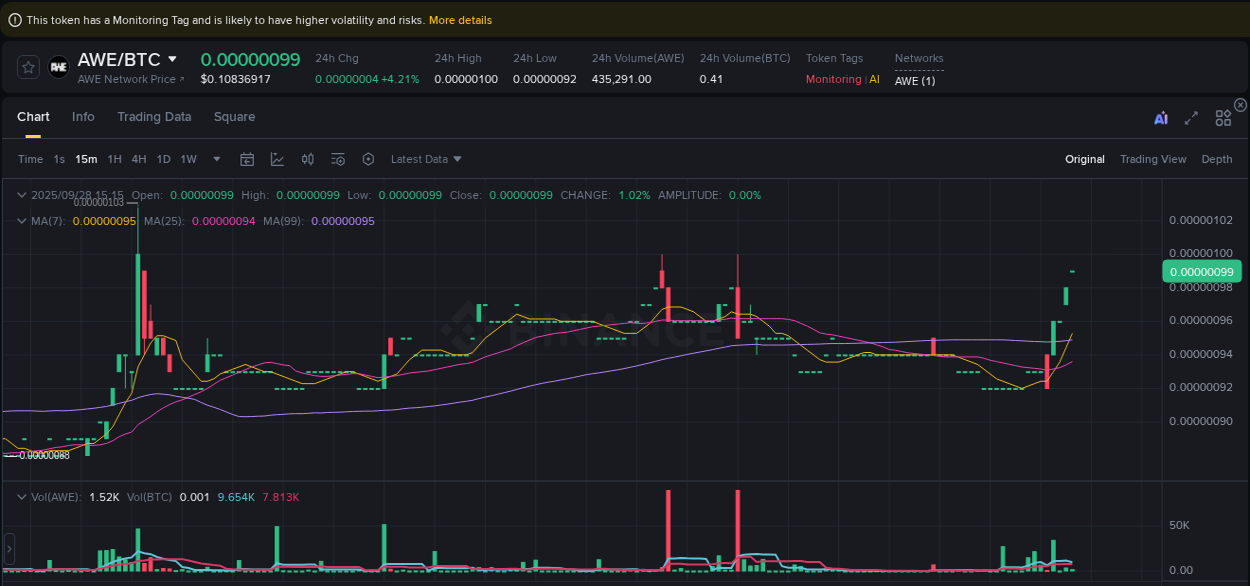This screenshot has height=586, width=1250.
Task: Collapse the MA indicator row chevron
Action: pos(21,221)
